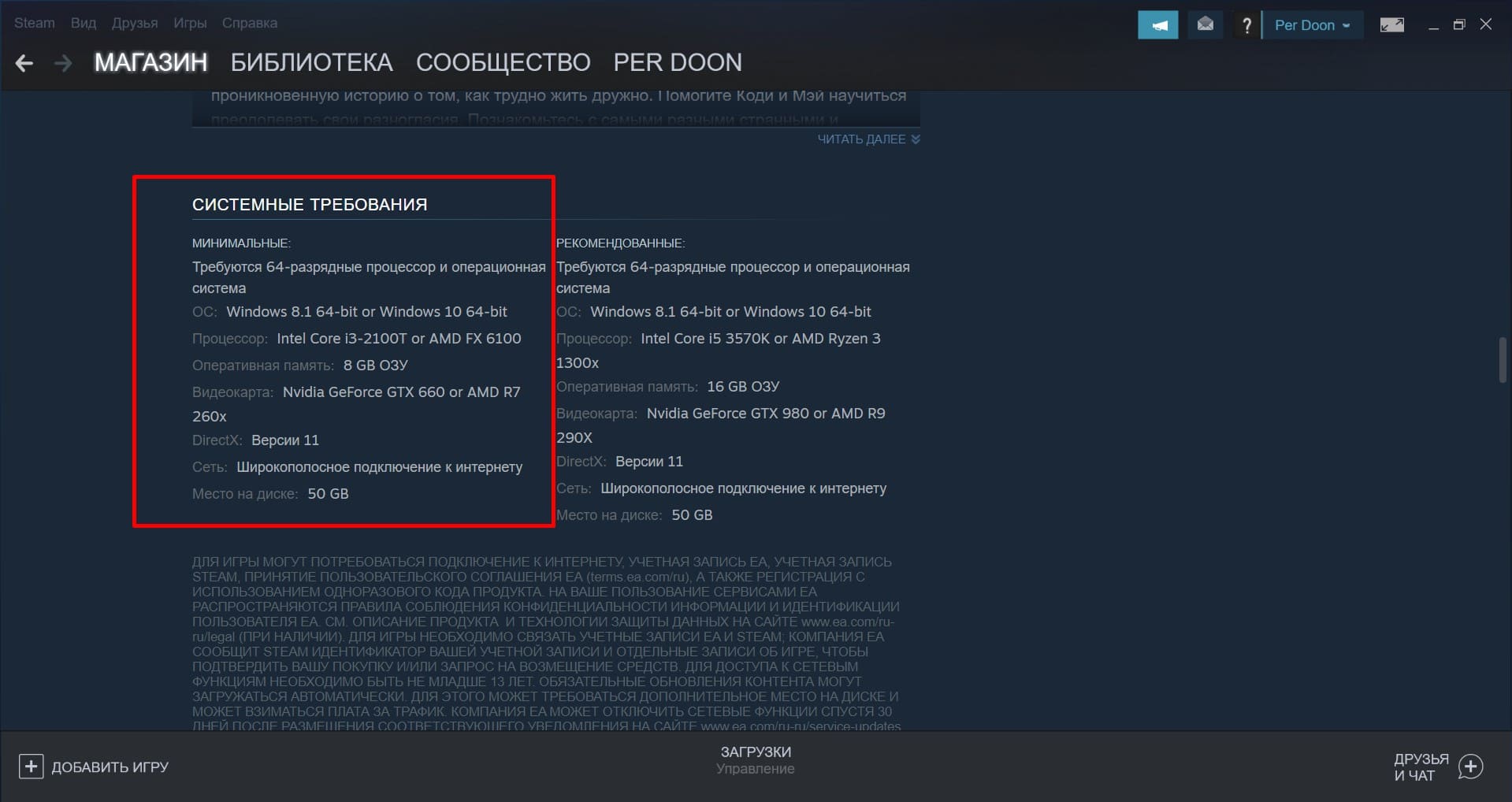The width and height of the screenshot is (1512, 802).
Task: Open the Вид menu
Action: point(84,23)
